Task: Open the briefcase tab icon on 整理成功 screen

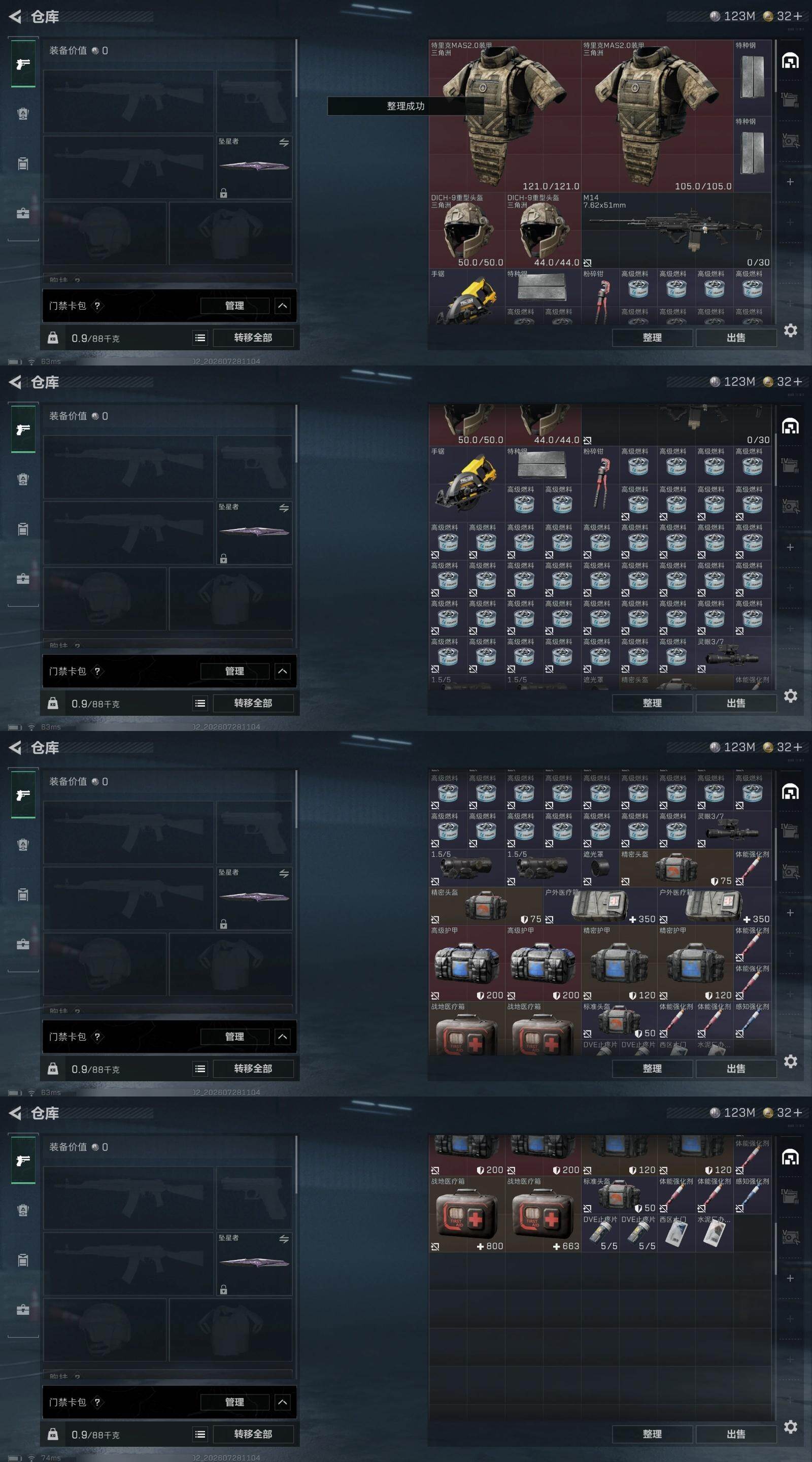Action: 23,213
